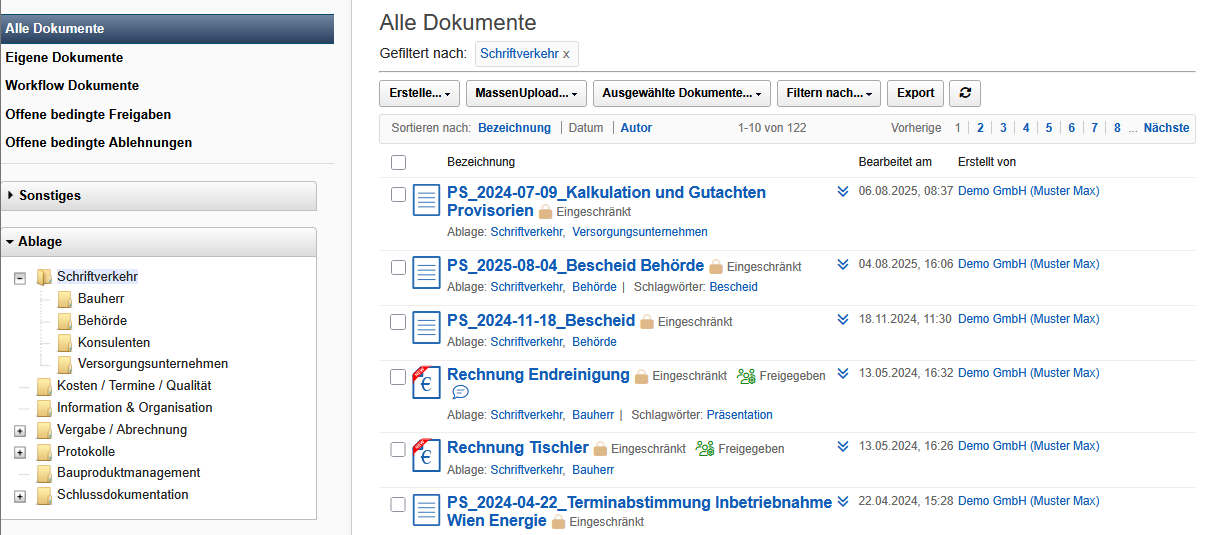Expand details chevron for PS_2024-07-09_Kalkulation row

(x=843, y=191)
